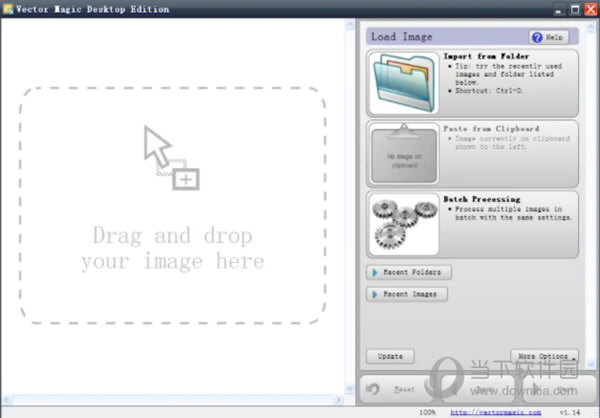The image size is (600, 418).
Task: Click the Update button
Action: 390,356
